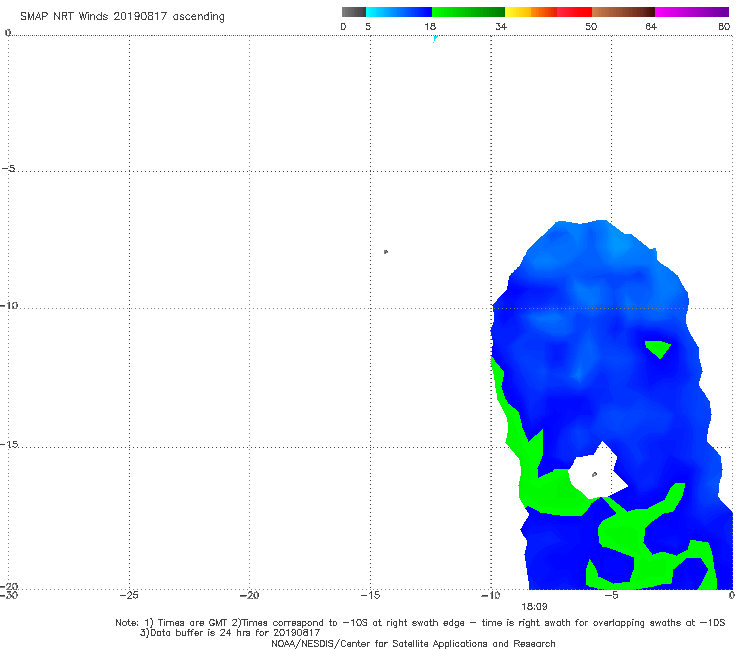Click the gray segment of the color bar
The image size is (740, 650).
pos(354,12)
